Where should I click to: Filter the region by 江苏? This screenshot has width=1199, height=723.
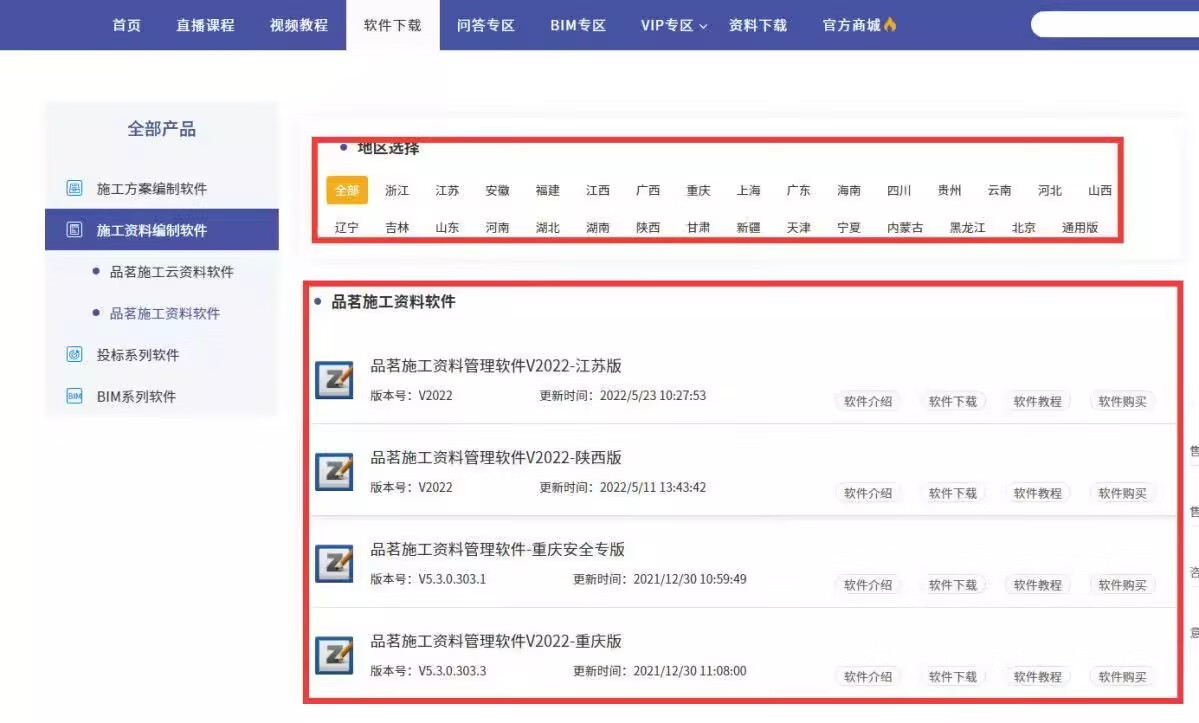tap(447, 190)
